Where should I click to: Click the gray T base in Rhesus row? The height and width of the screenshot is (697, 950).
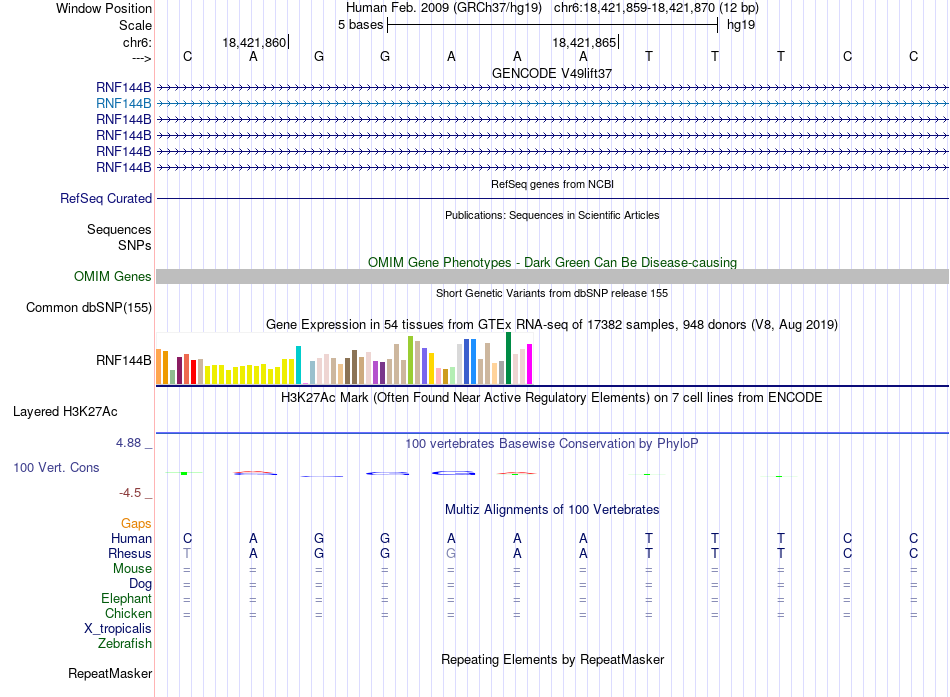(x=187, y=554)
